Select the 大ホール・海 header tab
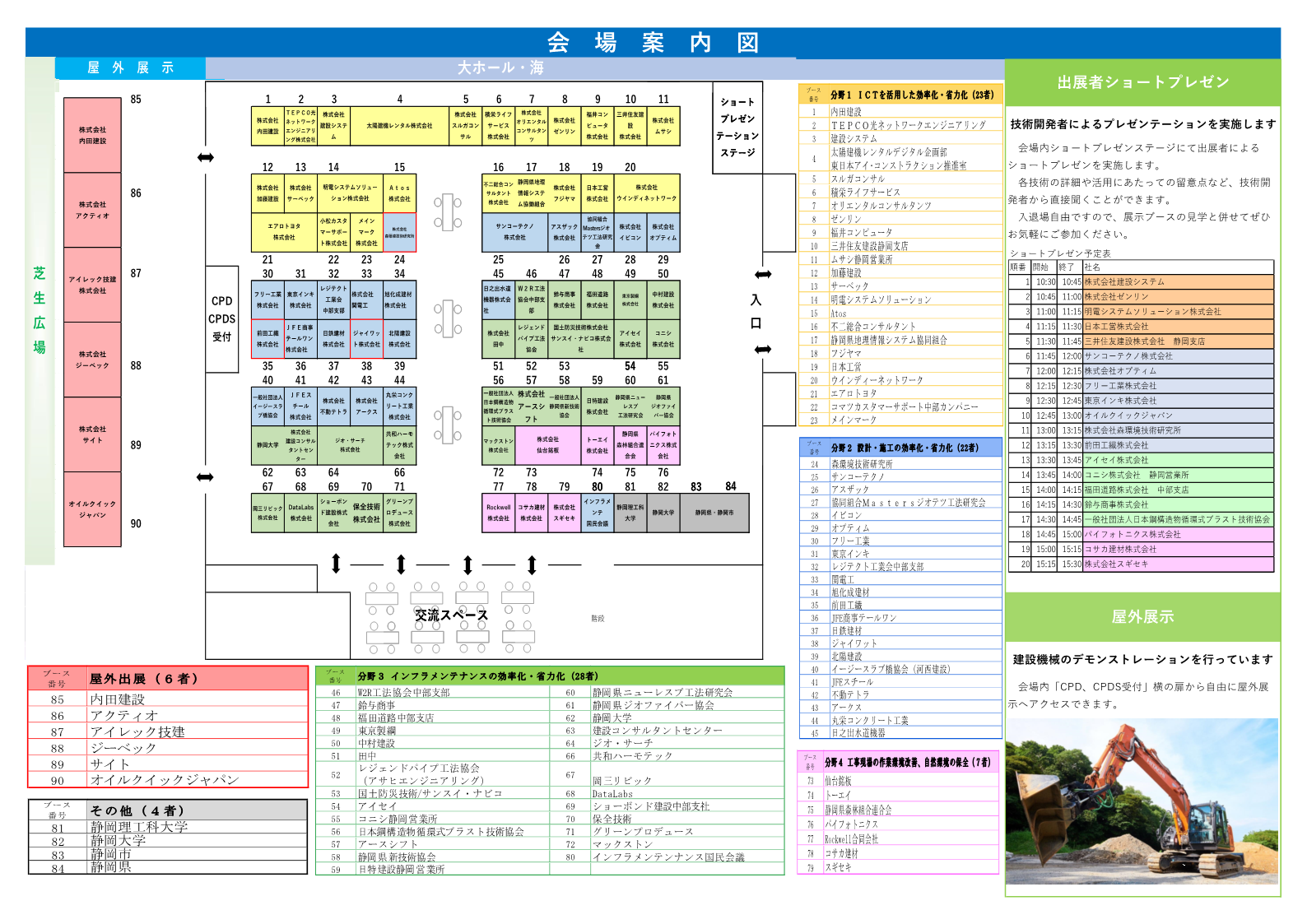Screen dimensions: 1307x924 pyautogui.click(x=500, y=68)
